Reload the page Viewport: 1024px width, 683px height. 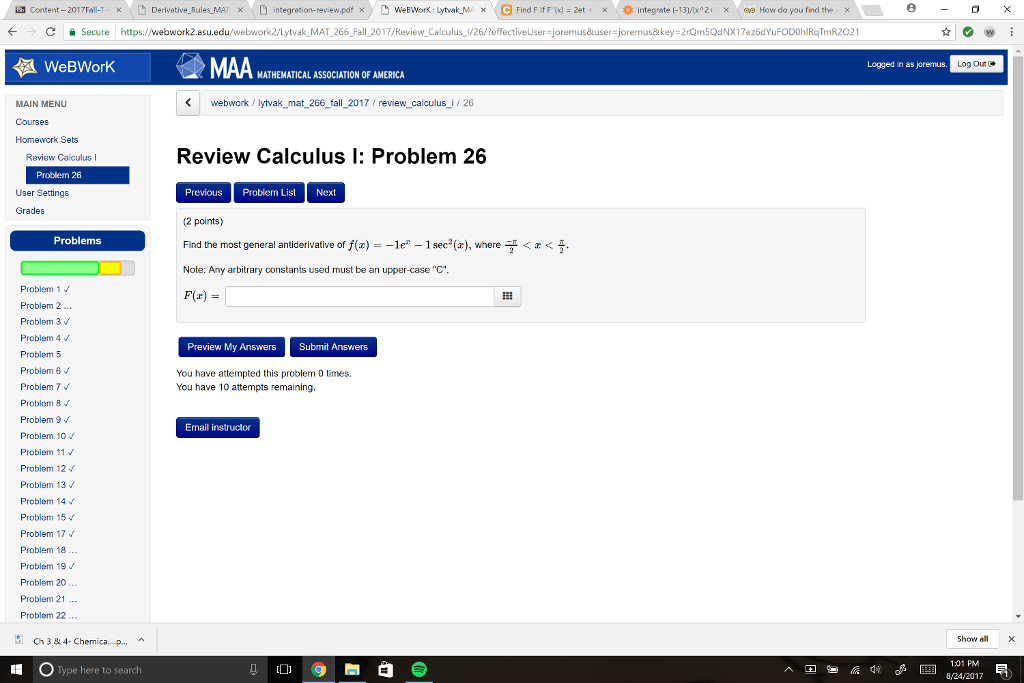[50, 31]
